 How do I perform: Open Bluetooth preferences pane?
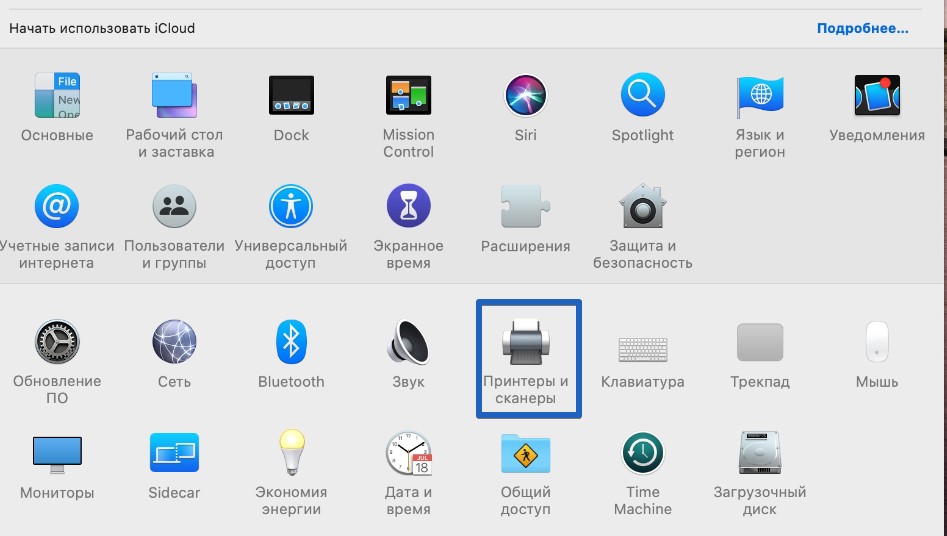(291, 343)
